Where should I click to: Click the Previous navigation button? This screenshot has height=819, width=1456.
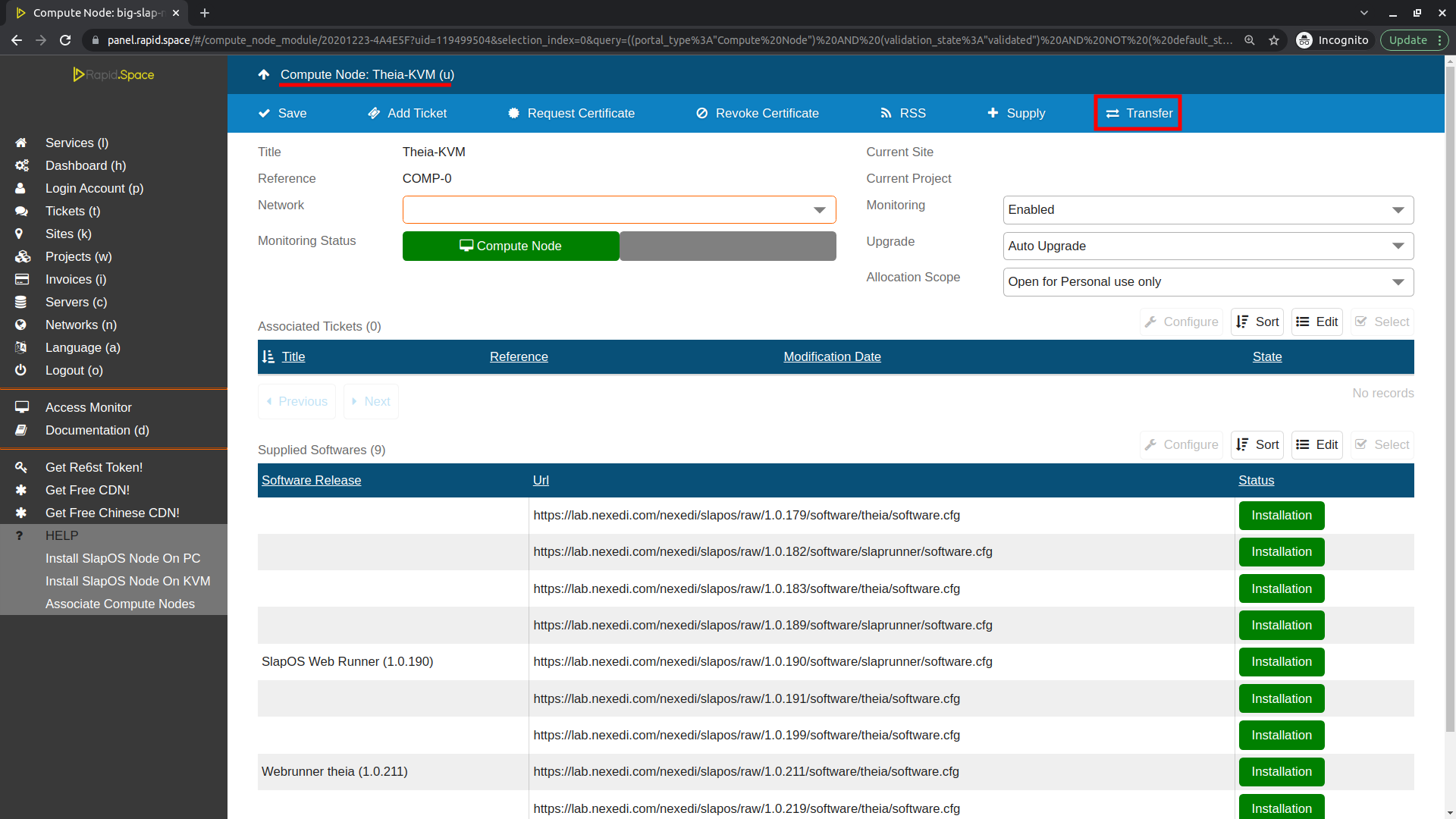[296, 401]
